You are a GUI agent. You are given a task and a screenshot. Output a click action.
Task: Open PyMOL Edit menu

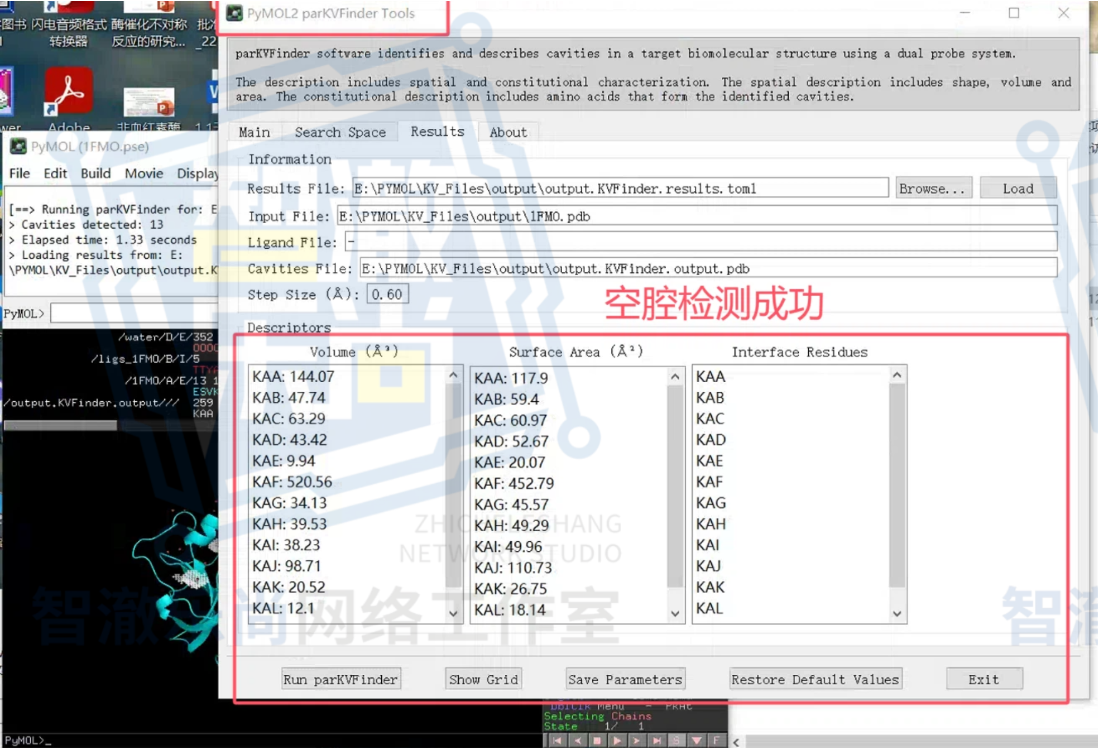[55, 173]
